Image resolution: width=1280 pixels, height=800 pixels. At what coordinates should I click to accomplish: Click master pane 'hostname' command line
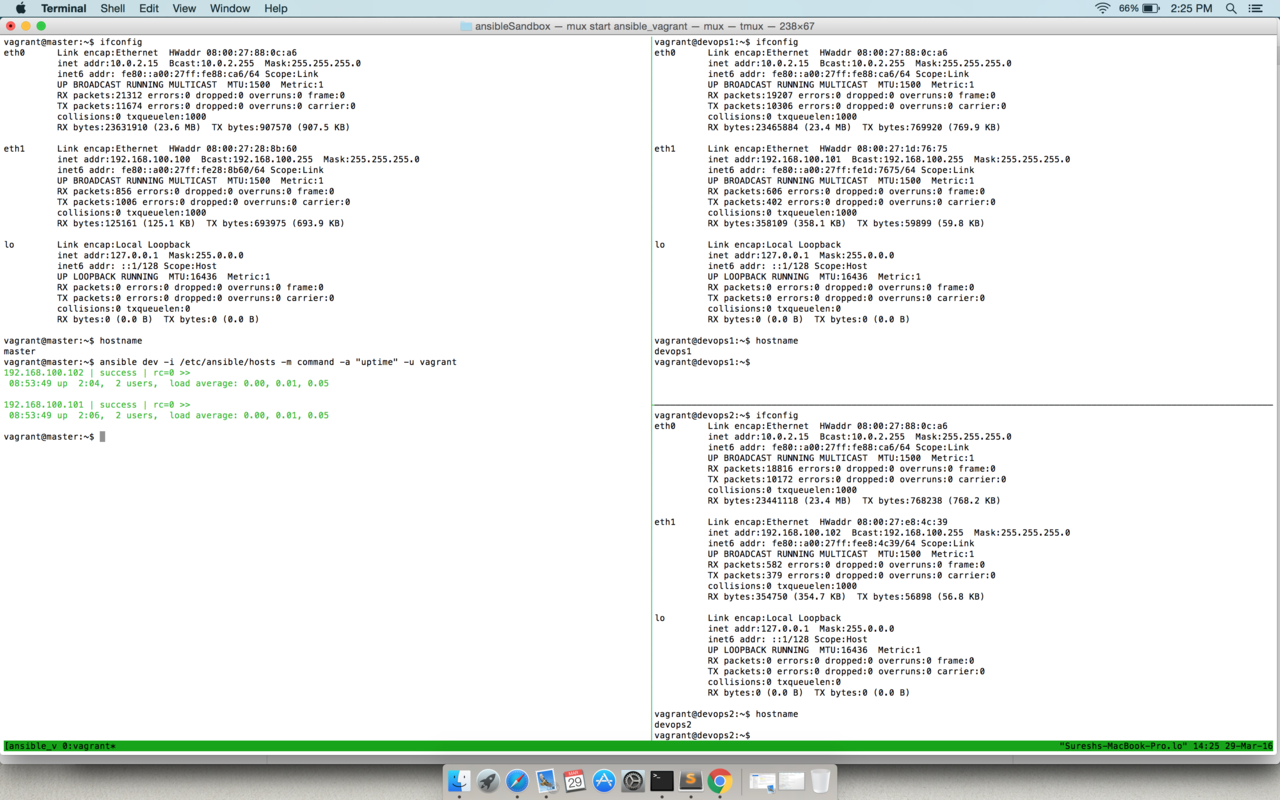pos(72,341)
